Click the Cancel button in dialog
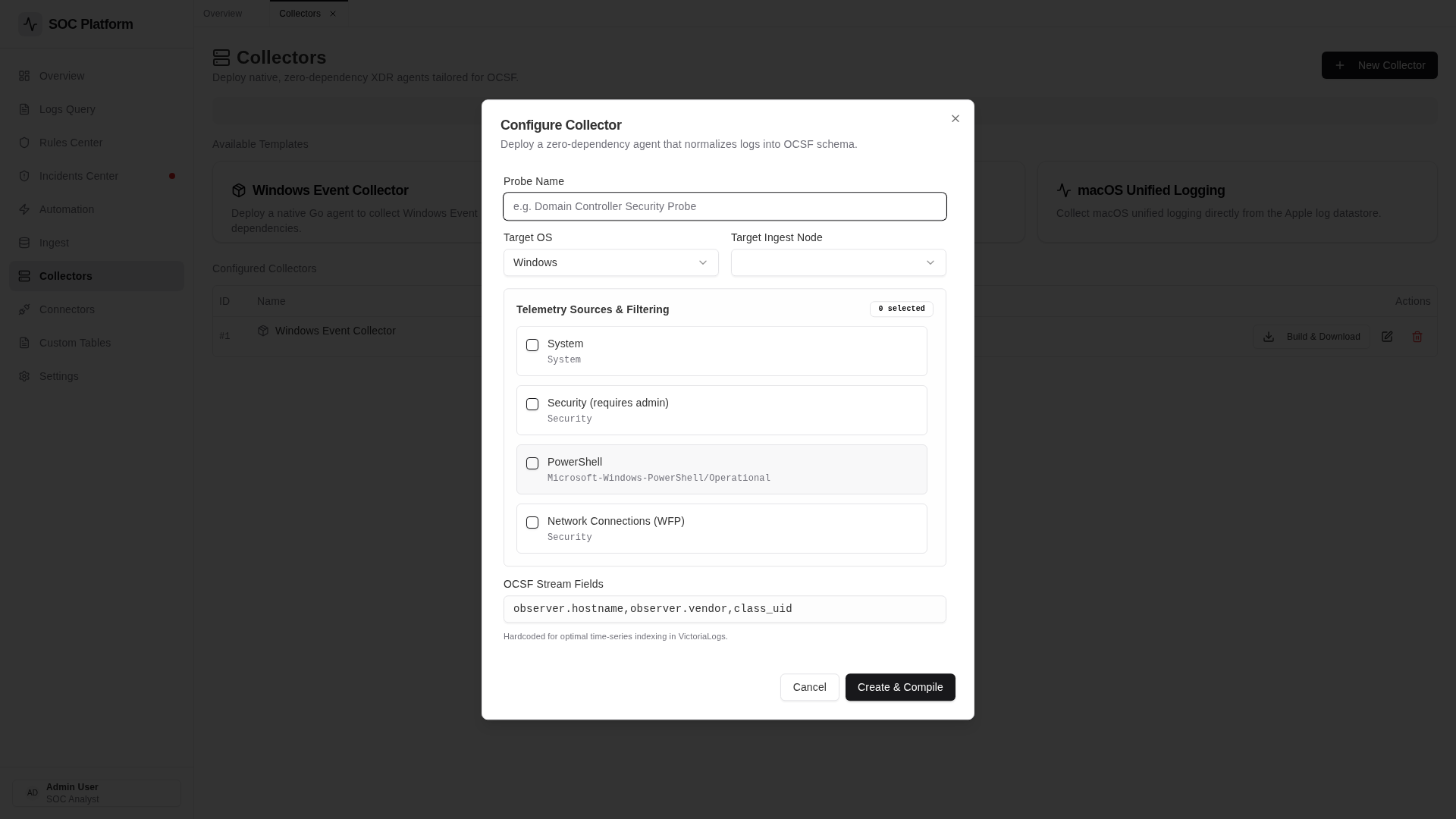Viewport: 1456px width, 819px height. pyautogui.click(x=809, y=687)
